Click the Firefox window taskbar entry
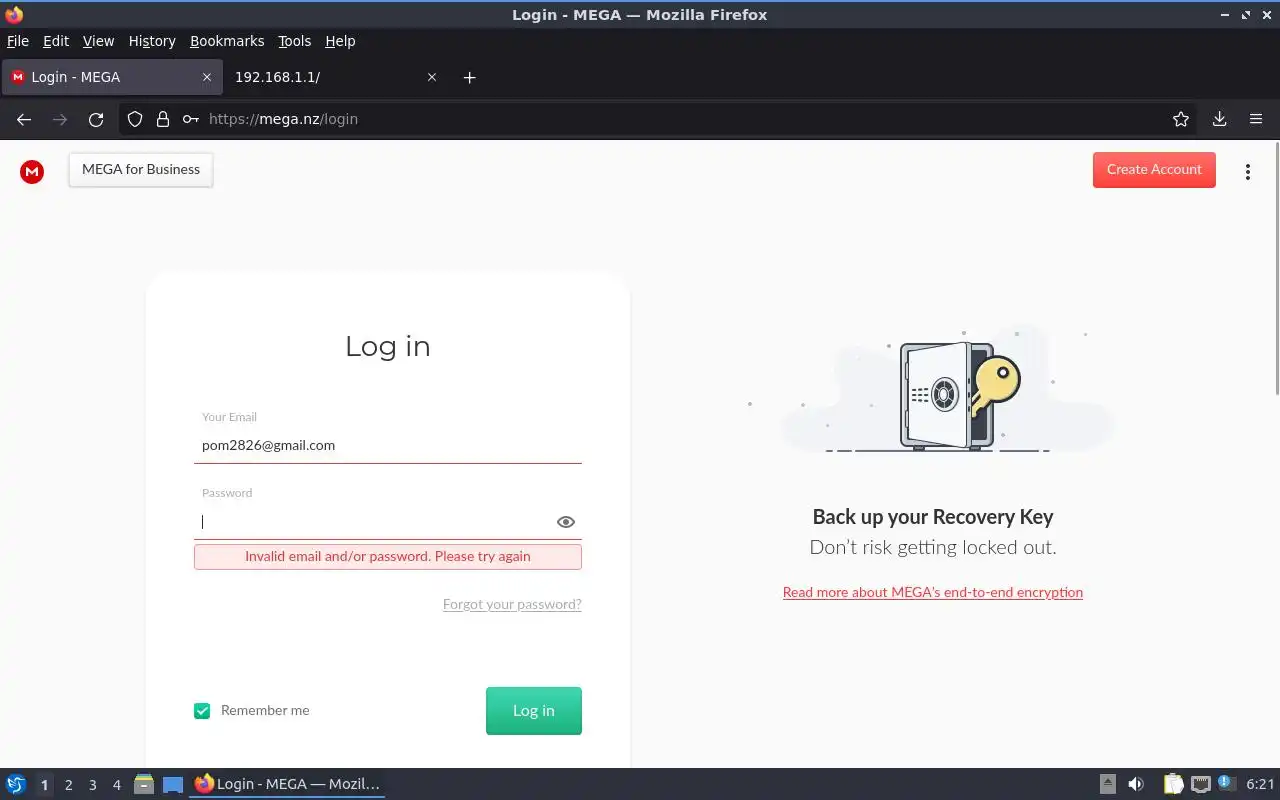 288,784
